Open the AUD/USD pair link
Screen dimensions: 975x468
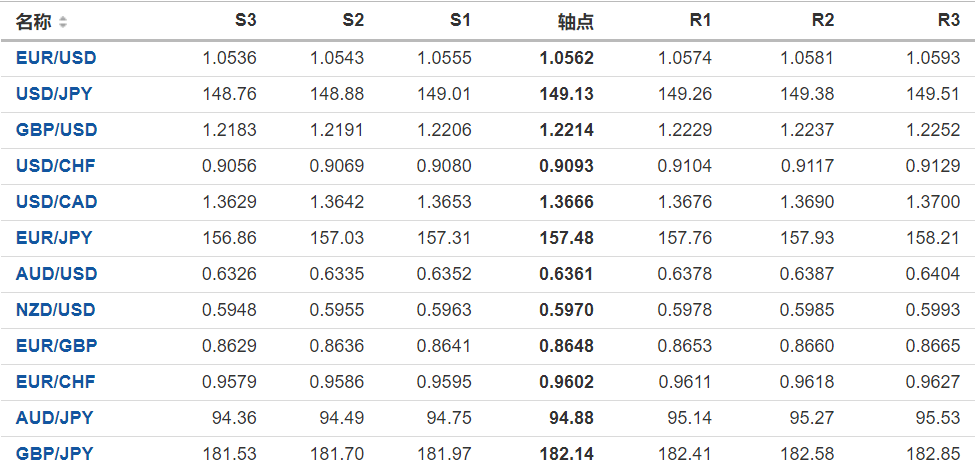[x=56, y=274]
